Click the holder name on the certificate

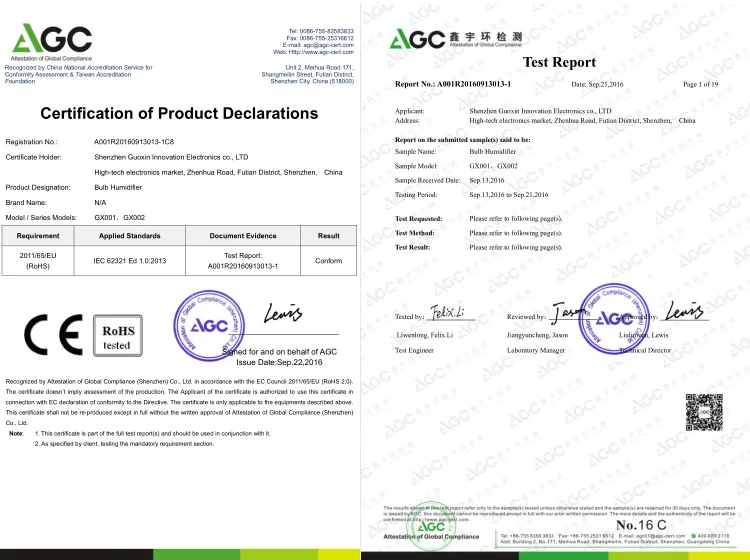coord(171,157)
